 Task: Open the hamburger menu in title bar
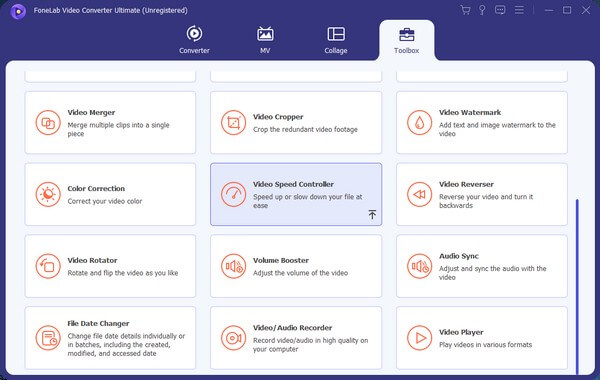[519, 10]
